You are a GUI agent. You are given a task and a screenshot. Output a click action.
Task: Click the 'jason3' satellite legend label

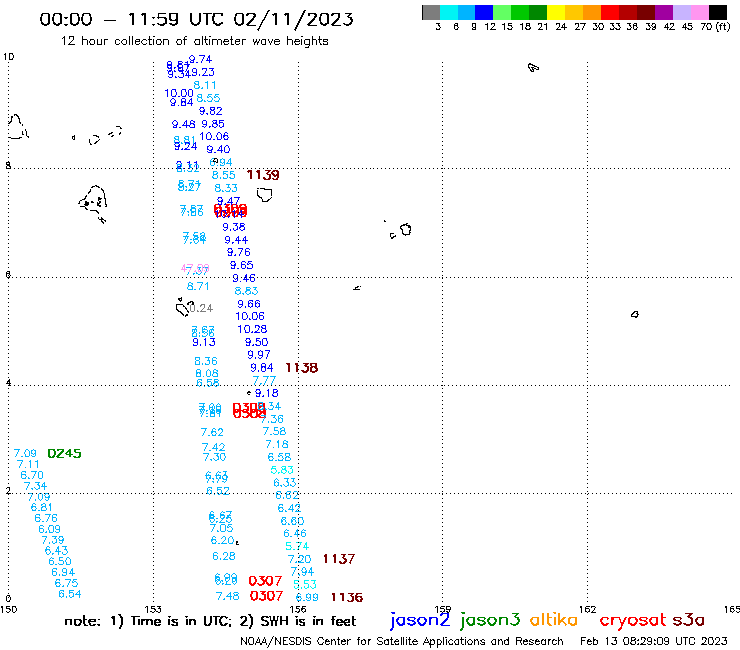pyautogui.click(x=490, y=620)
